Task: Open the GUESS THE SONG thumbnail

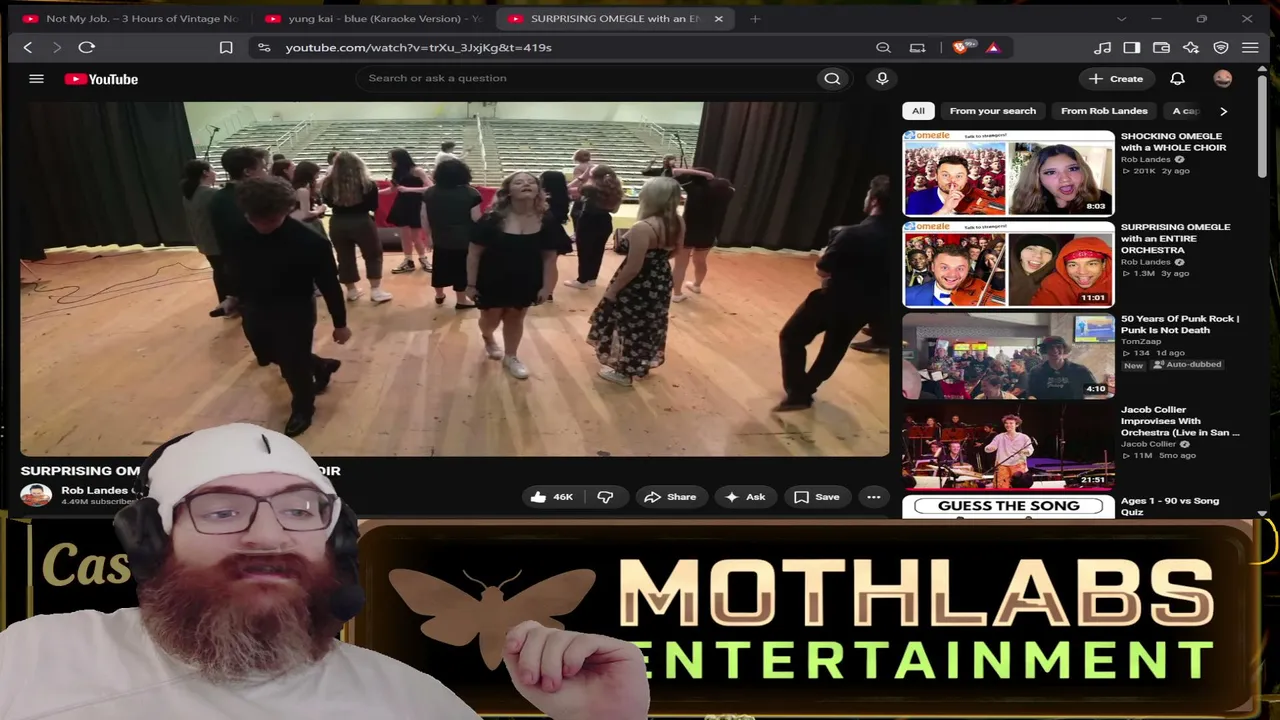Action: pyautogui.click(x=1008, y=507)
